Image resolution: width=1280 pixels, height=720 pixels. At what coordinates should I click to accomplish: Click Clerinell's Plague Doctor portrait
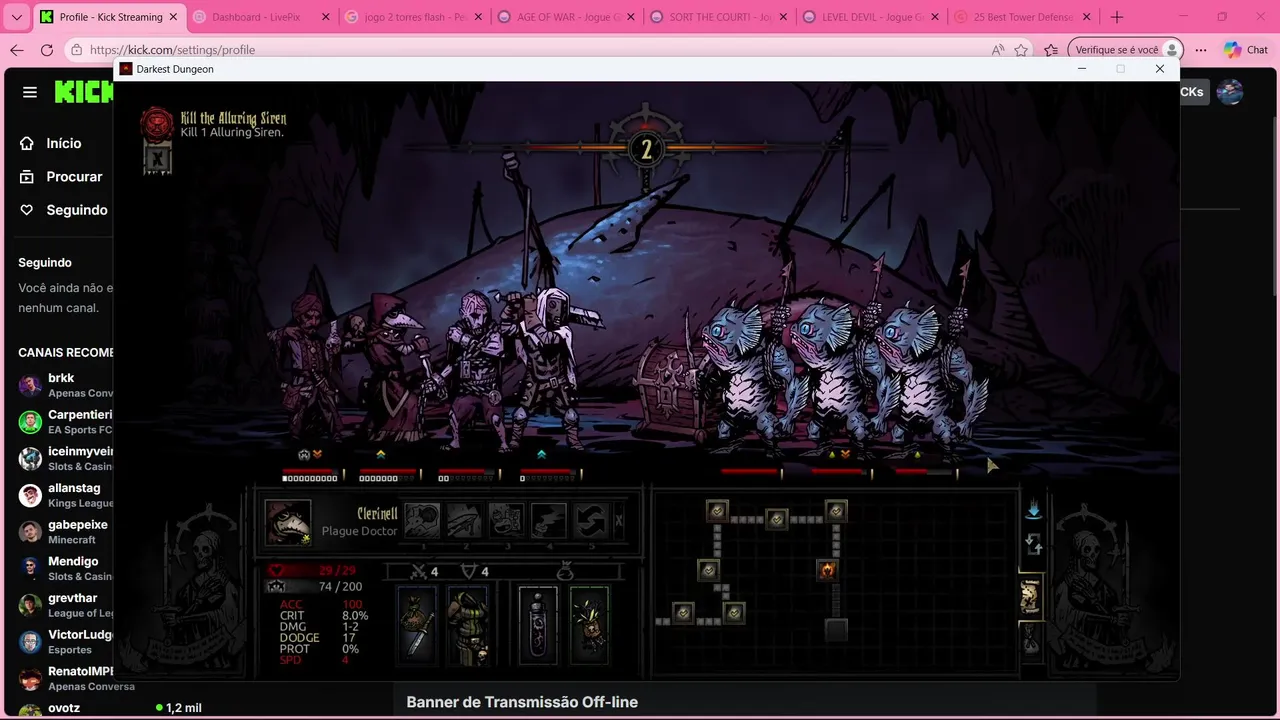(x=288, y=522)
